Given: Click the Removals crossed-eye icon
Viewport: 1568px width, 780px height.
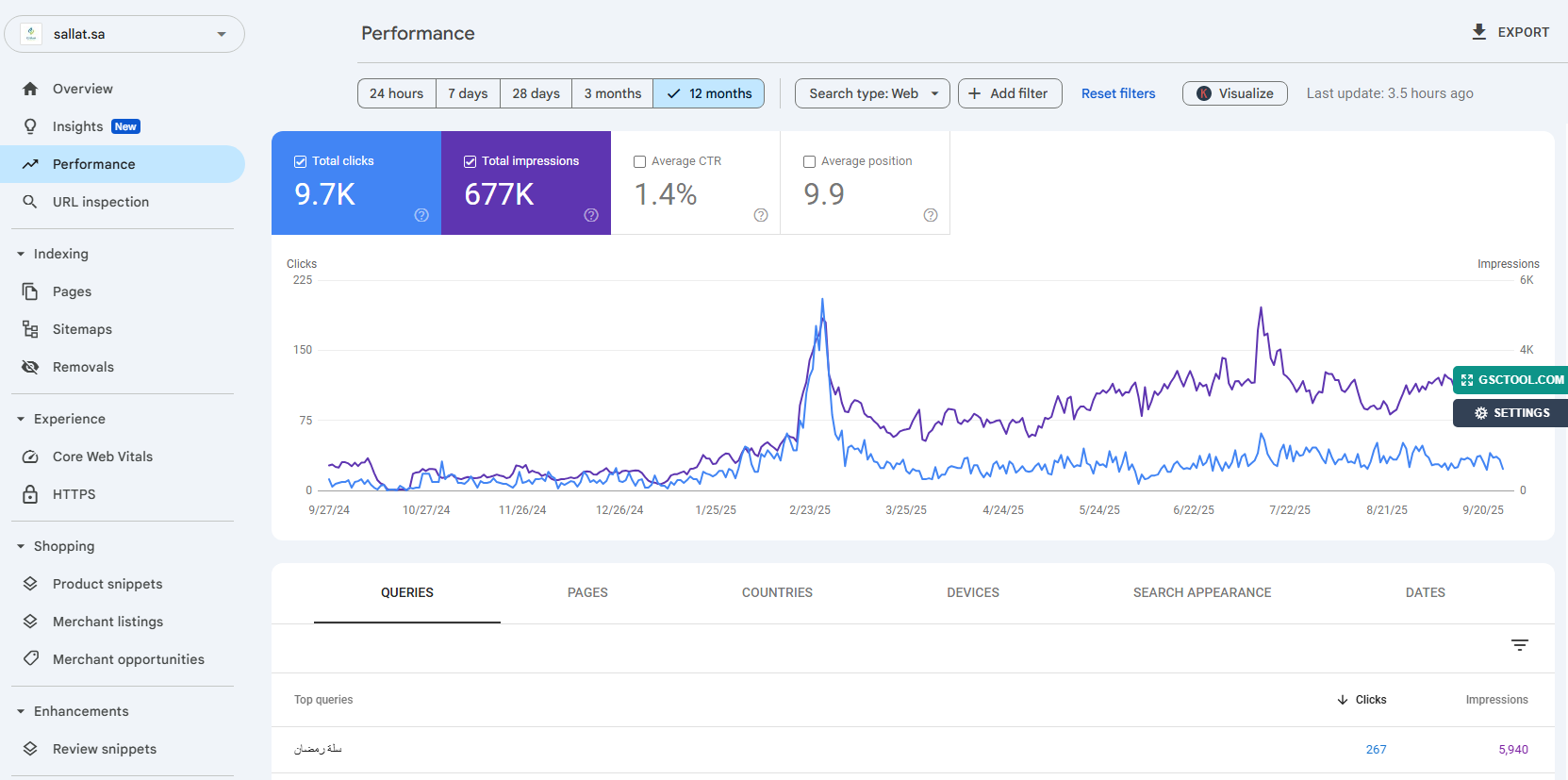Looking at the screenshot, I should click(30, 367).
